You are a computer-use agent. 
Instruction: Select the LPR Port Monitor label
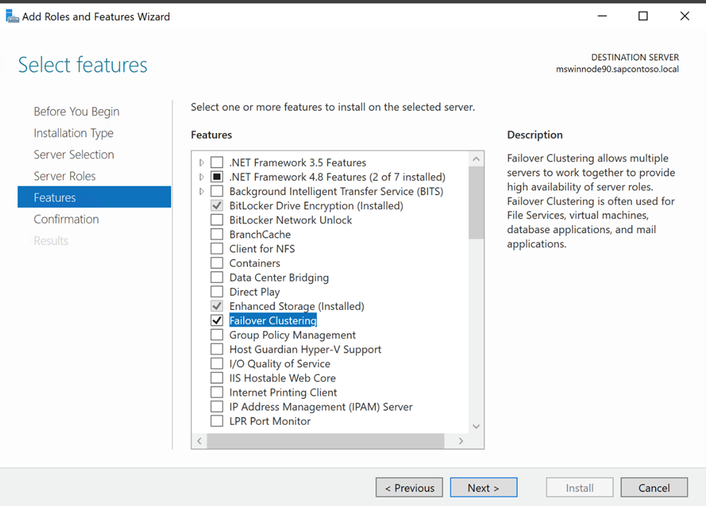tap(270, 421)
